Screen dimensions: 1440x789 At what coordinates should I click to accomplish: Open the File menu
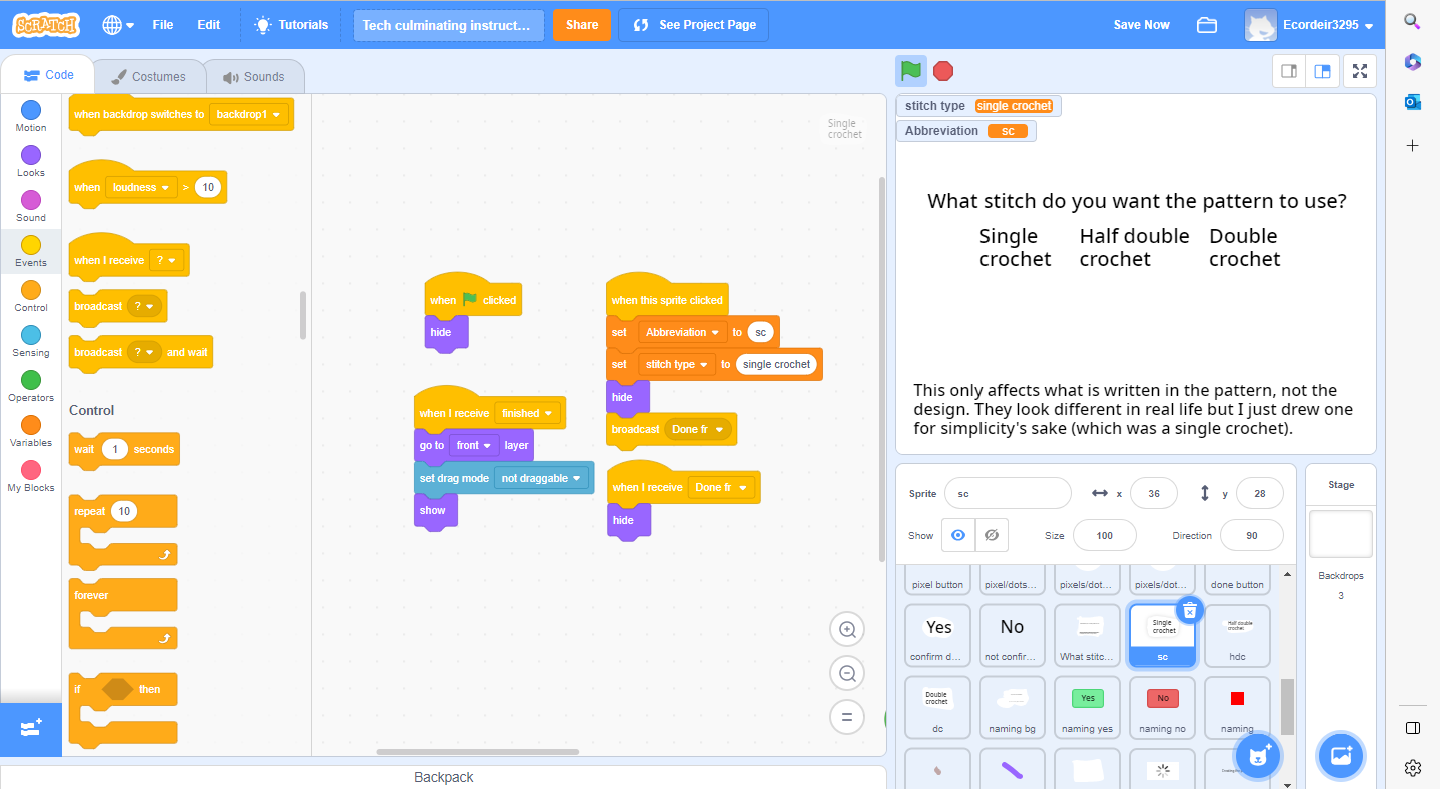163,25
